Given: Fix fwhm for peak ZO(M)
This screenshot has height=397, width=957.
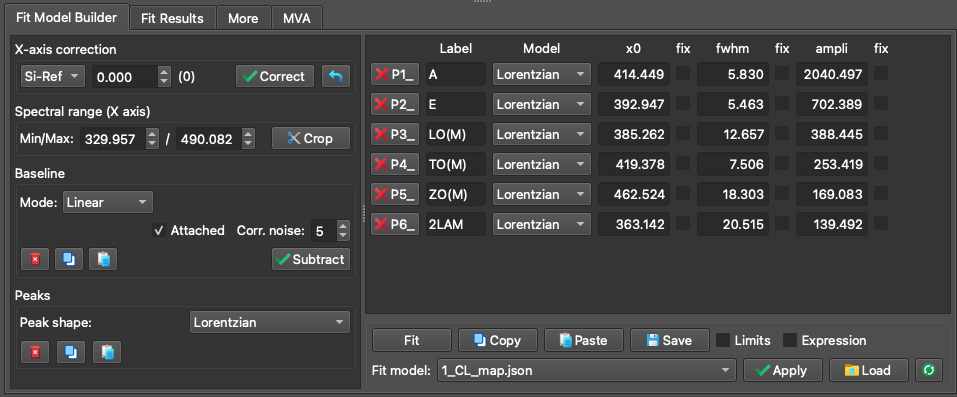Looking at the screenshot, I should 782,193.
